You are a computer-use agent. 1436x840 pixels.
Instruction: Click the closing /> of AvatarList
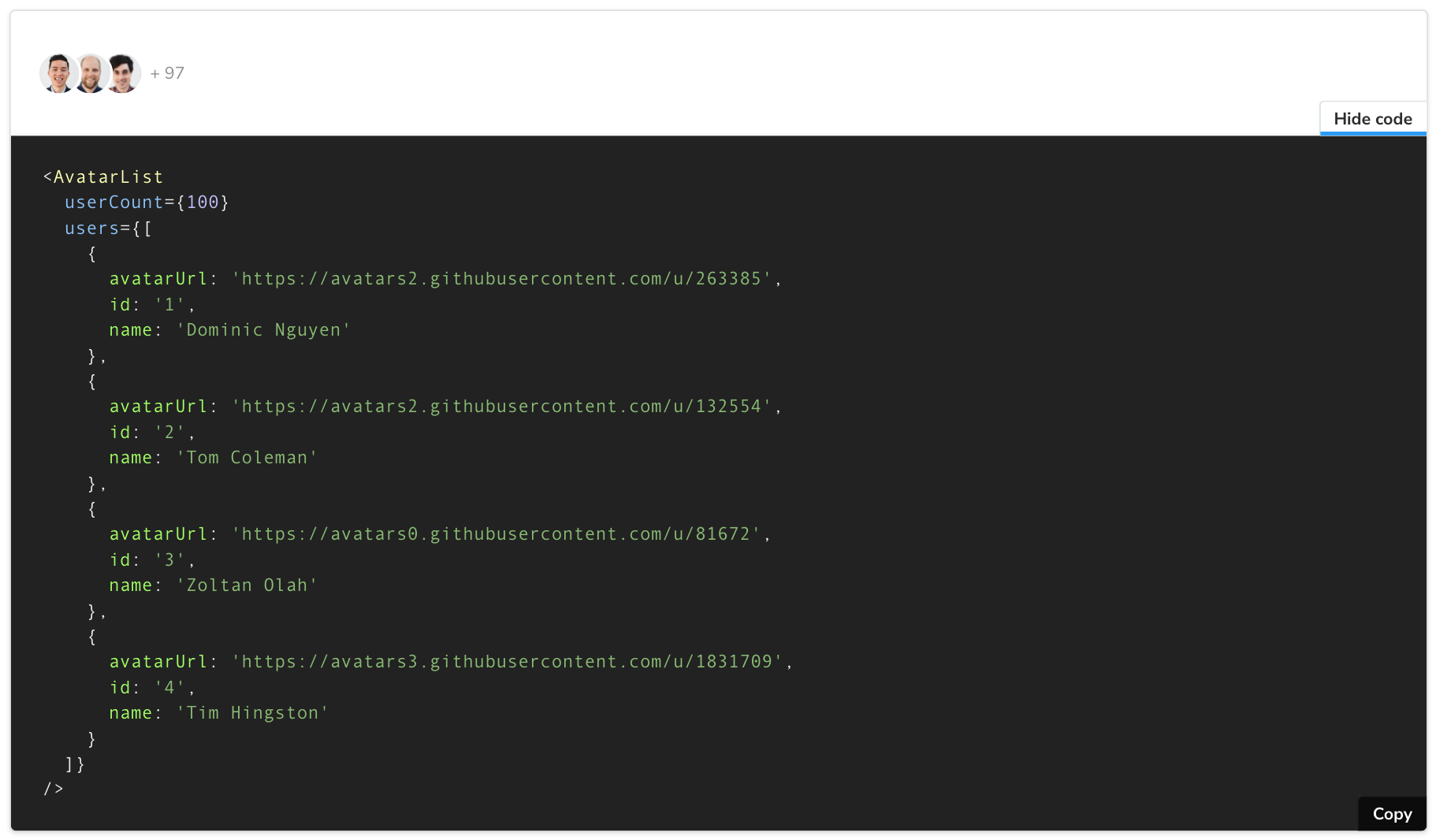[x=52, y=788]
